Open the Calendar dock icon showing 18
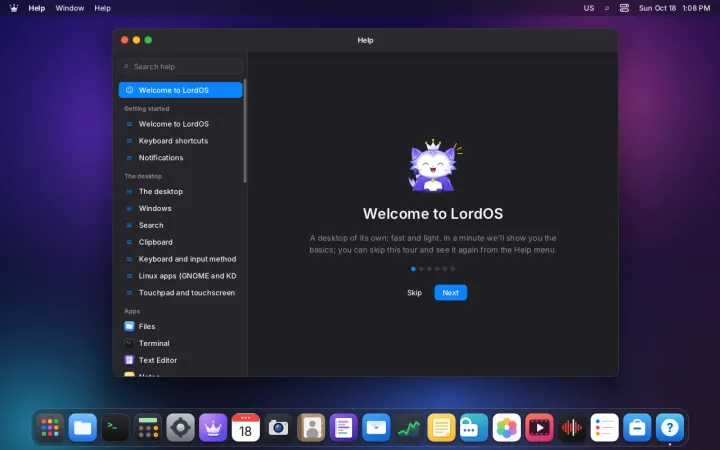Screen dimensions: 720x450 [246, 428]
